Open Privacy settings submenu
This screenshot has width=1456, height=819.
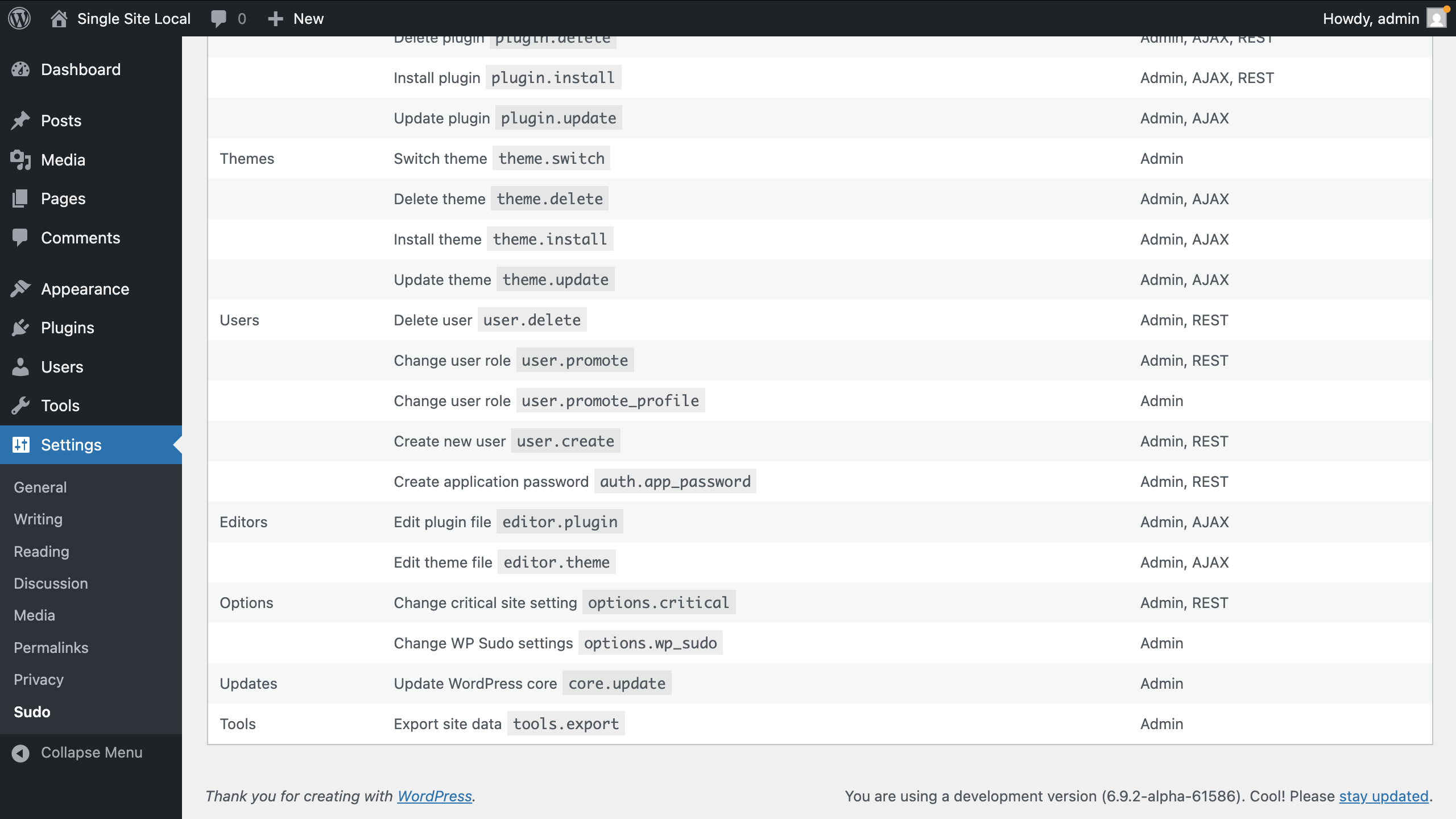pyautogui.click(x=39, y=680)
